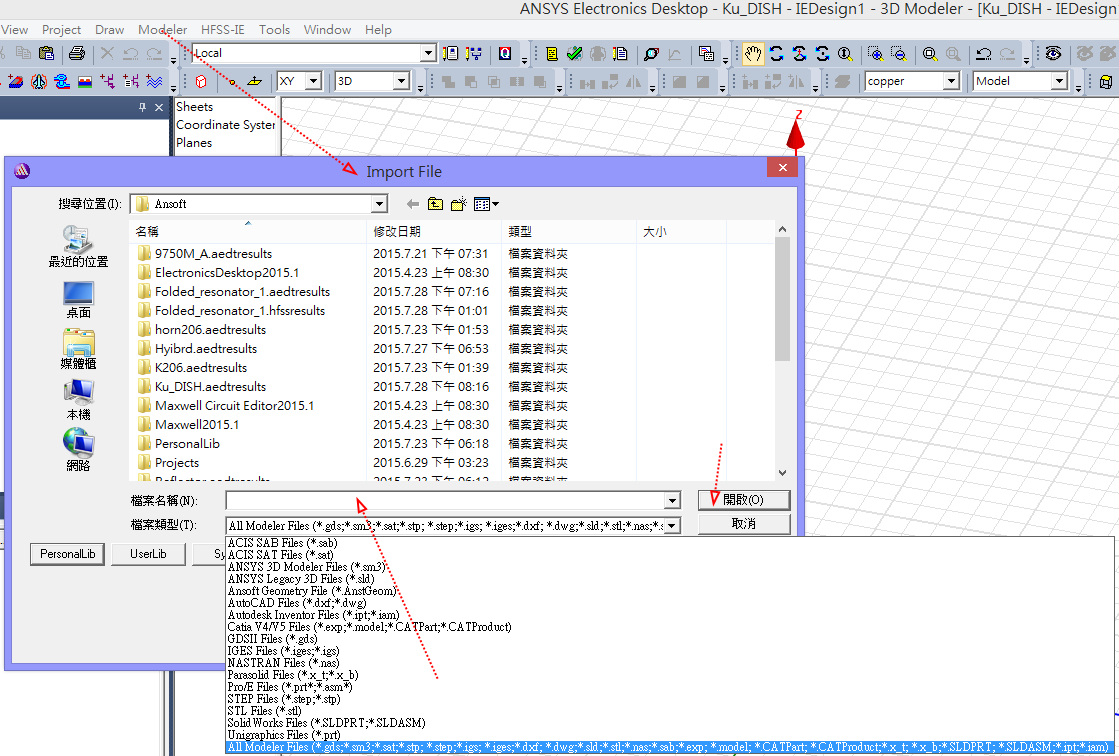Go to recent locations shortcut
The image size is (1119, 756).
coord(78,246)
